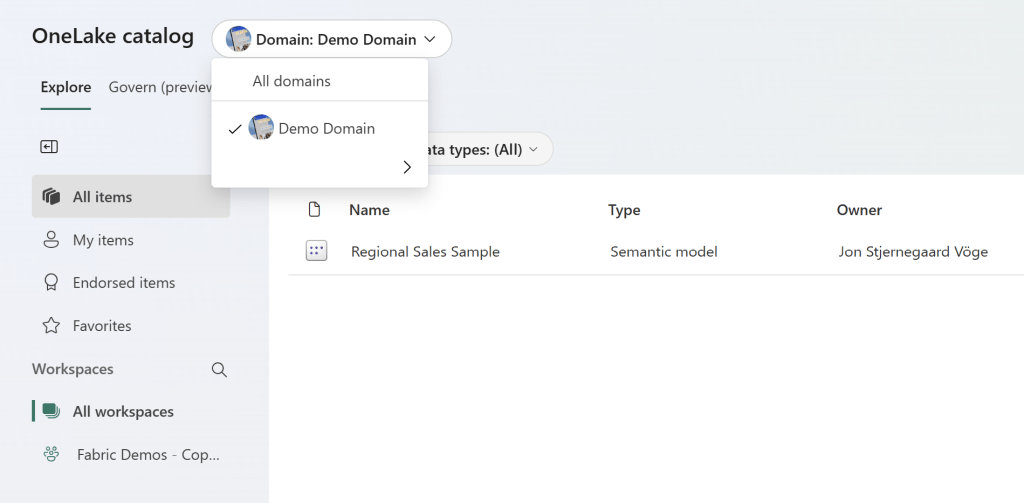
Task: Open the Regional Sales Sample item
Action: (x=425, y=252)
